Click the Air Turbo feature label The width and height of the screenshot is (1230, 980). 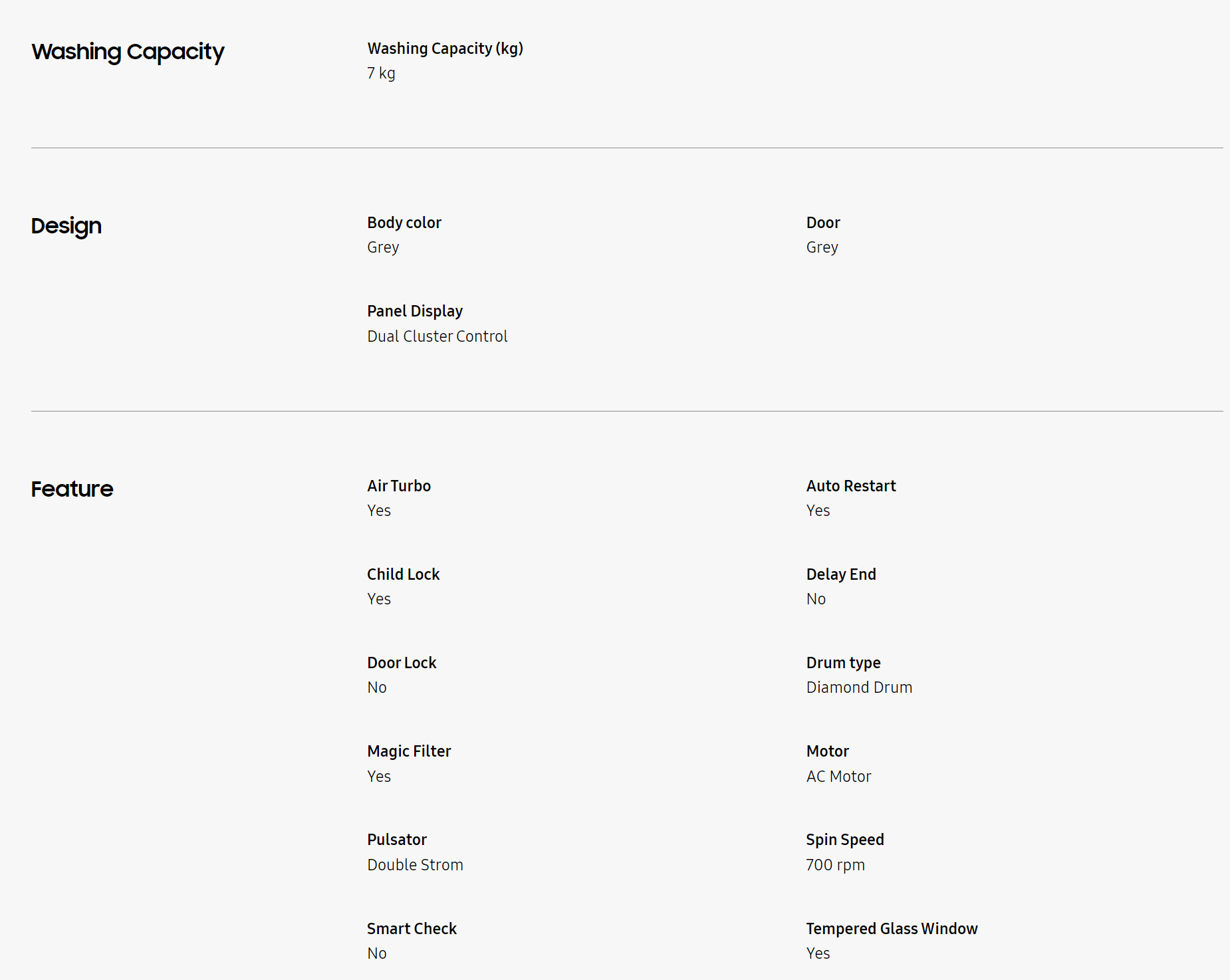pos(399,486)
